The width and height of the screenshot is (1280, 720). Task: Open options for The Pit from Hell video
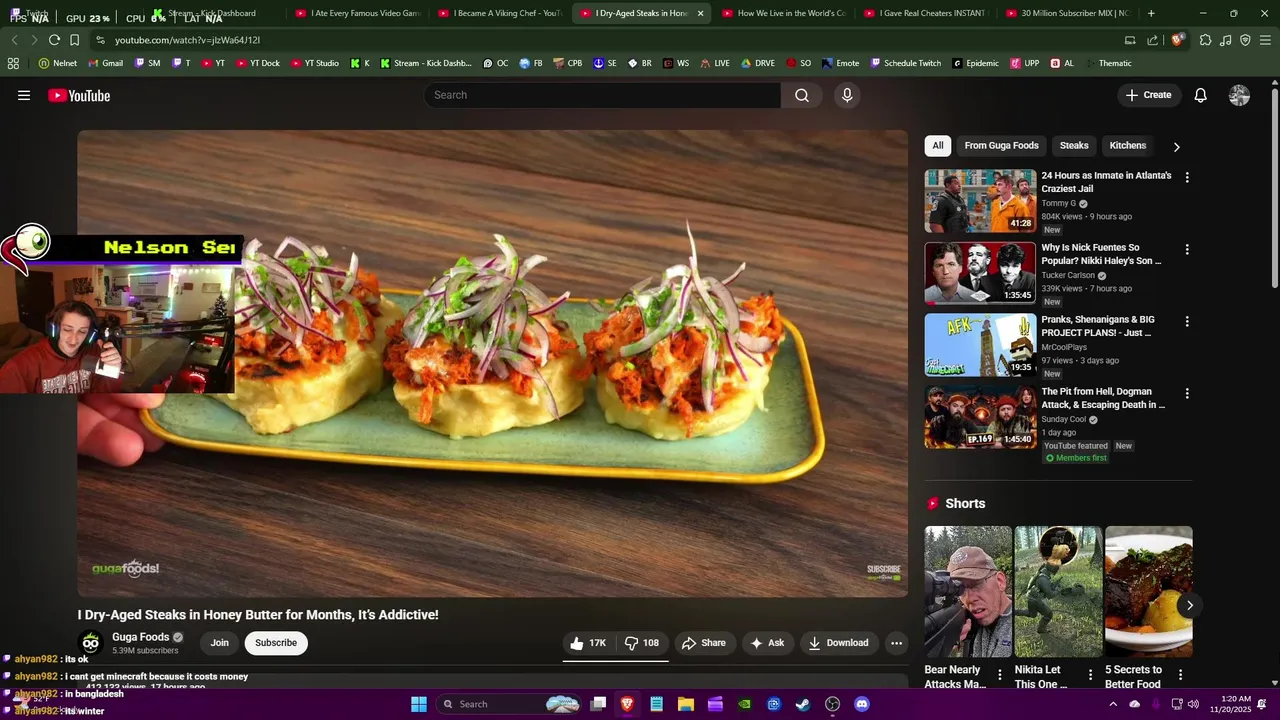point(1187,393)
